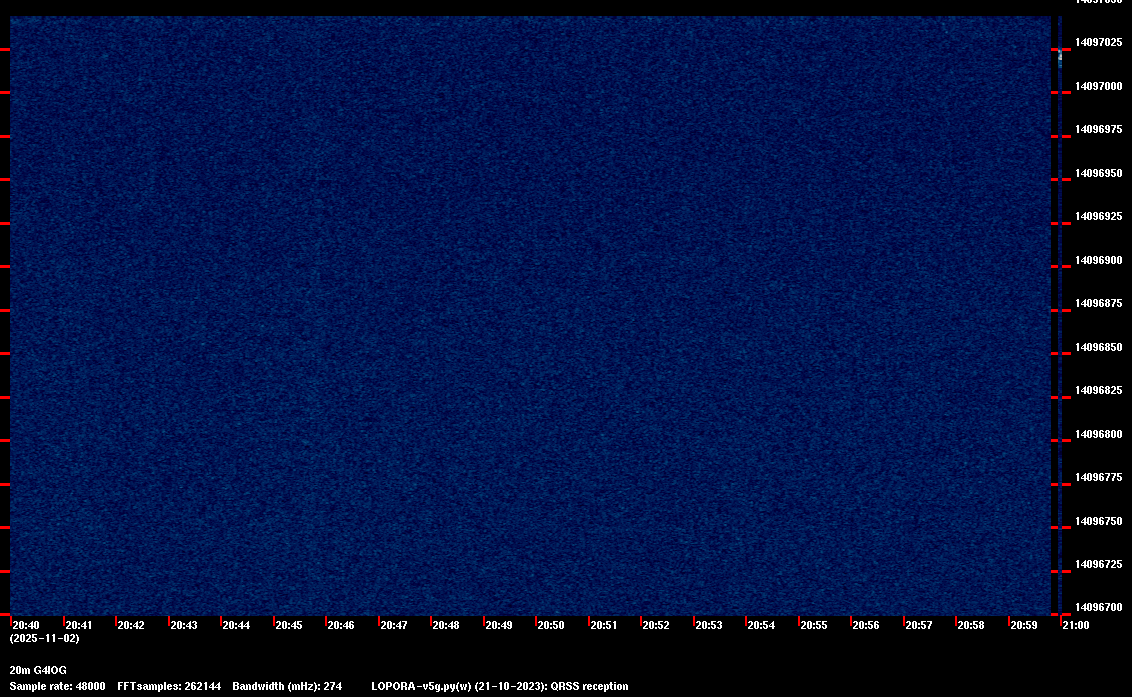Click the 20:58 time axis label

click(x=970, y=625)
